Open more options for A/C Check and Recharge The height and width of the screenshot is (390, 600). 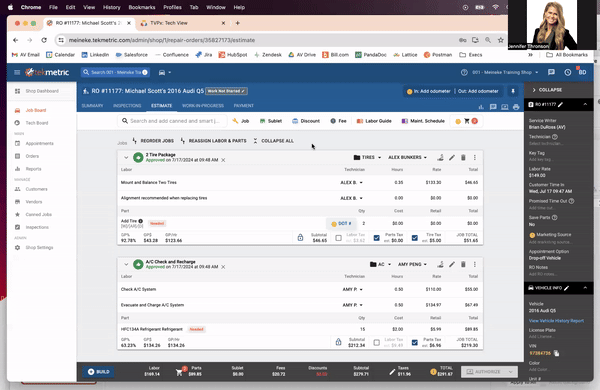(475, 264)
